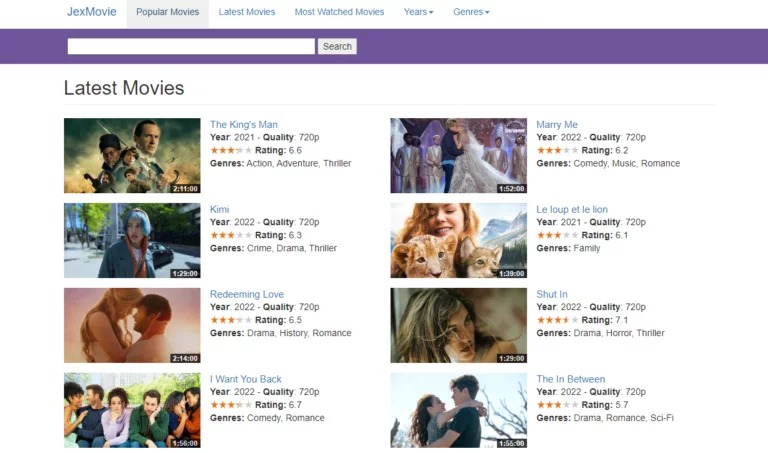Expand the Genres dropdown

pos(471,12)
